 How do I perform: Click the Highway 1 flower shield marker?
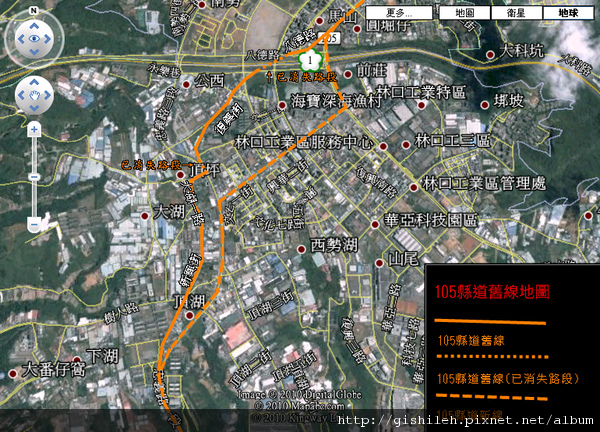[x=310, y=60]
